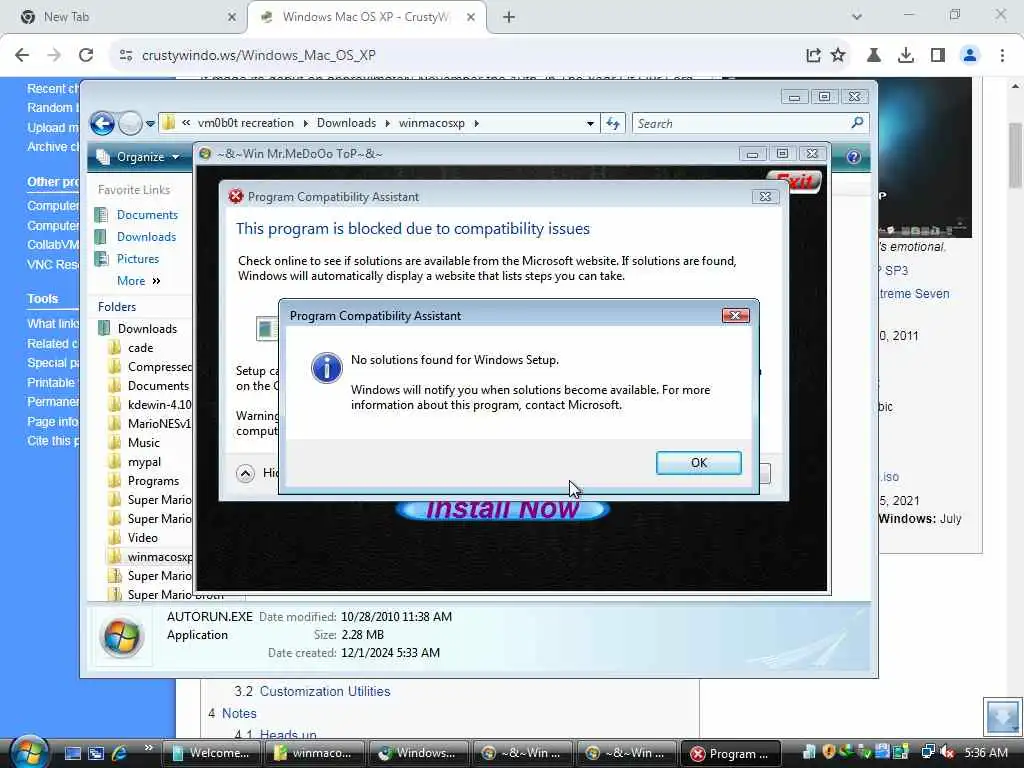Click OK in the No solutions dialog
Viewport: 1024px width, 768px height.
[x=698, y=462]
